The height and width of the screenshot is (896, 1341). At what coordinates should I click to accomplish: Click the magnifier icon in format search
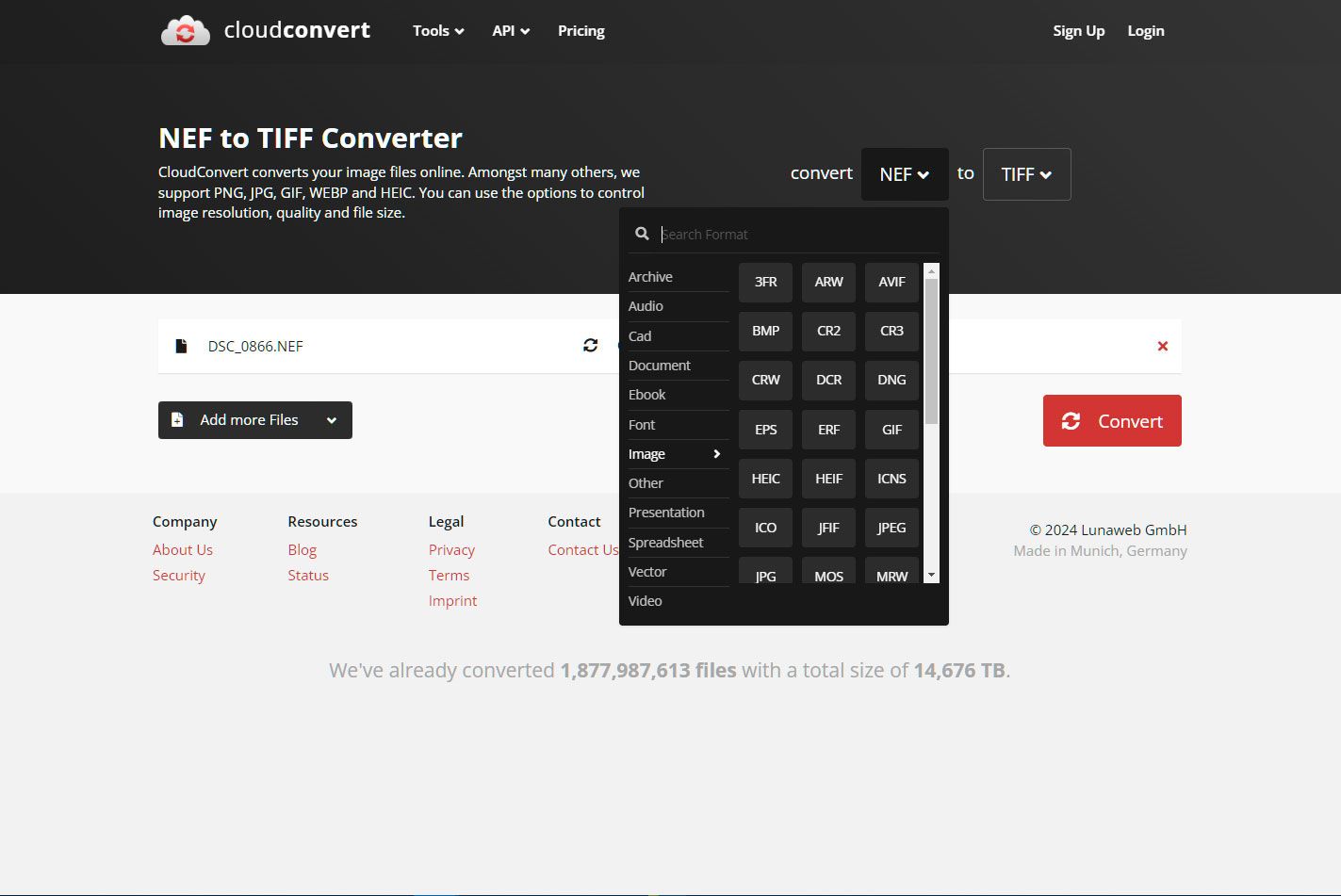pyautogui.click(x=642, y=234)
